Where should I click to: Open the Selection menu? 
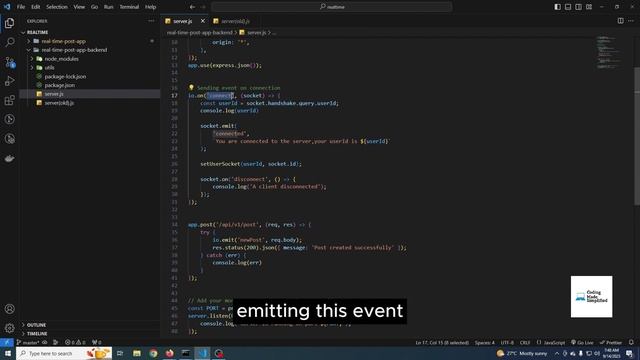[57, 7]
